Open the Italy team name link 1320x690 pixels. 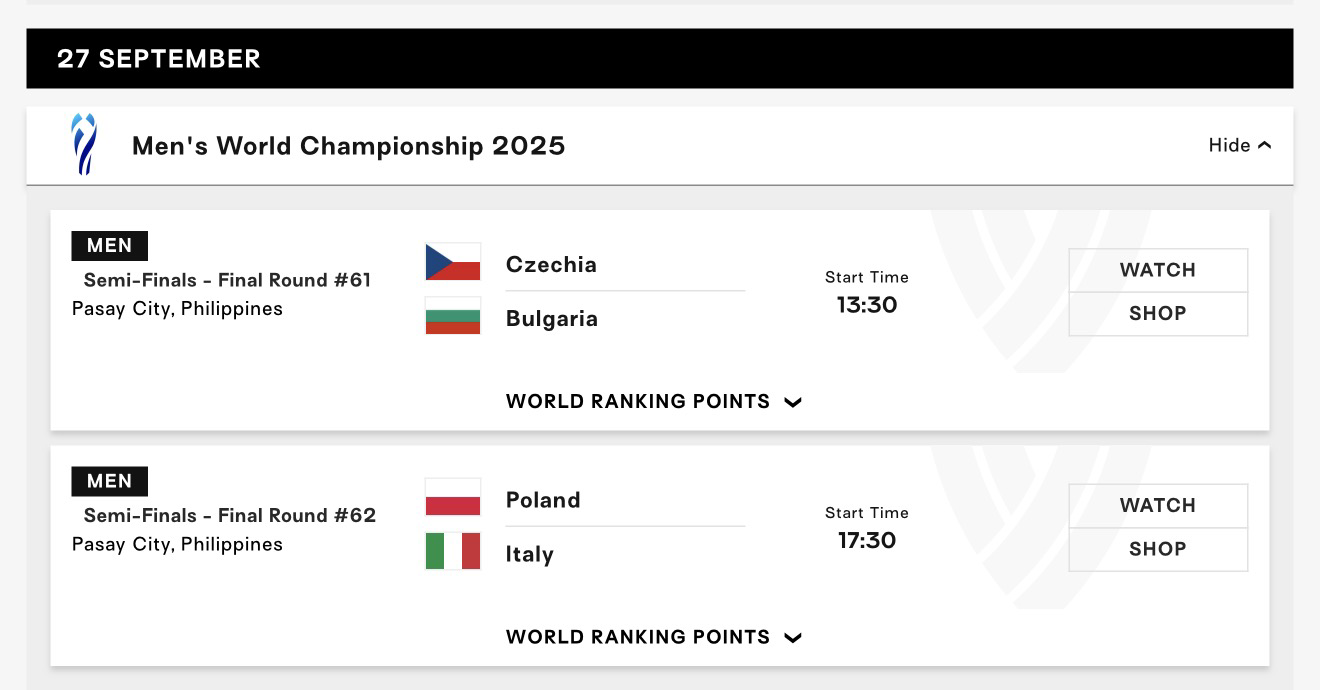530,554
